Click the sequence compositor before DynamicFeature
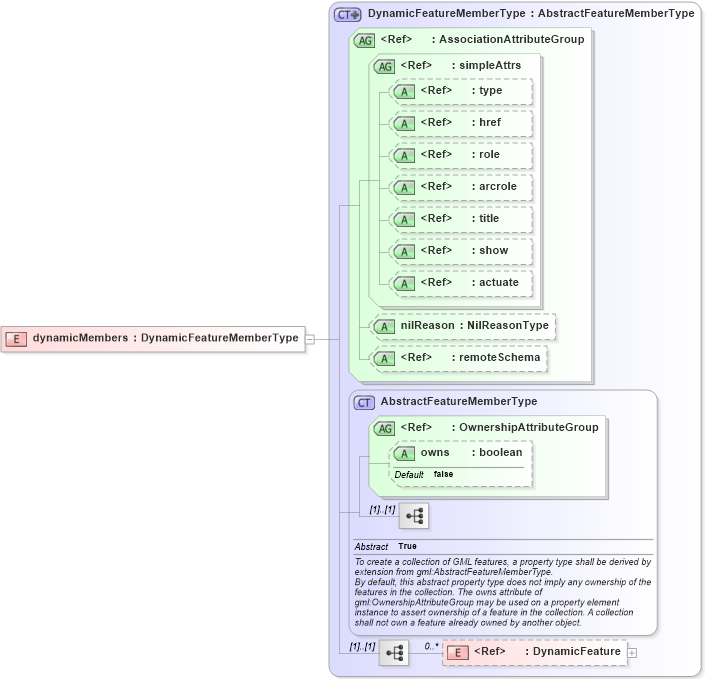The image size is (706, 679). 394,652
